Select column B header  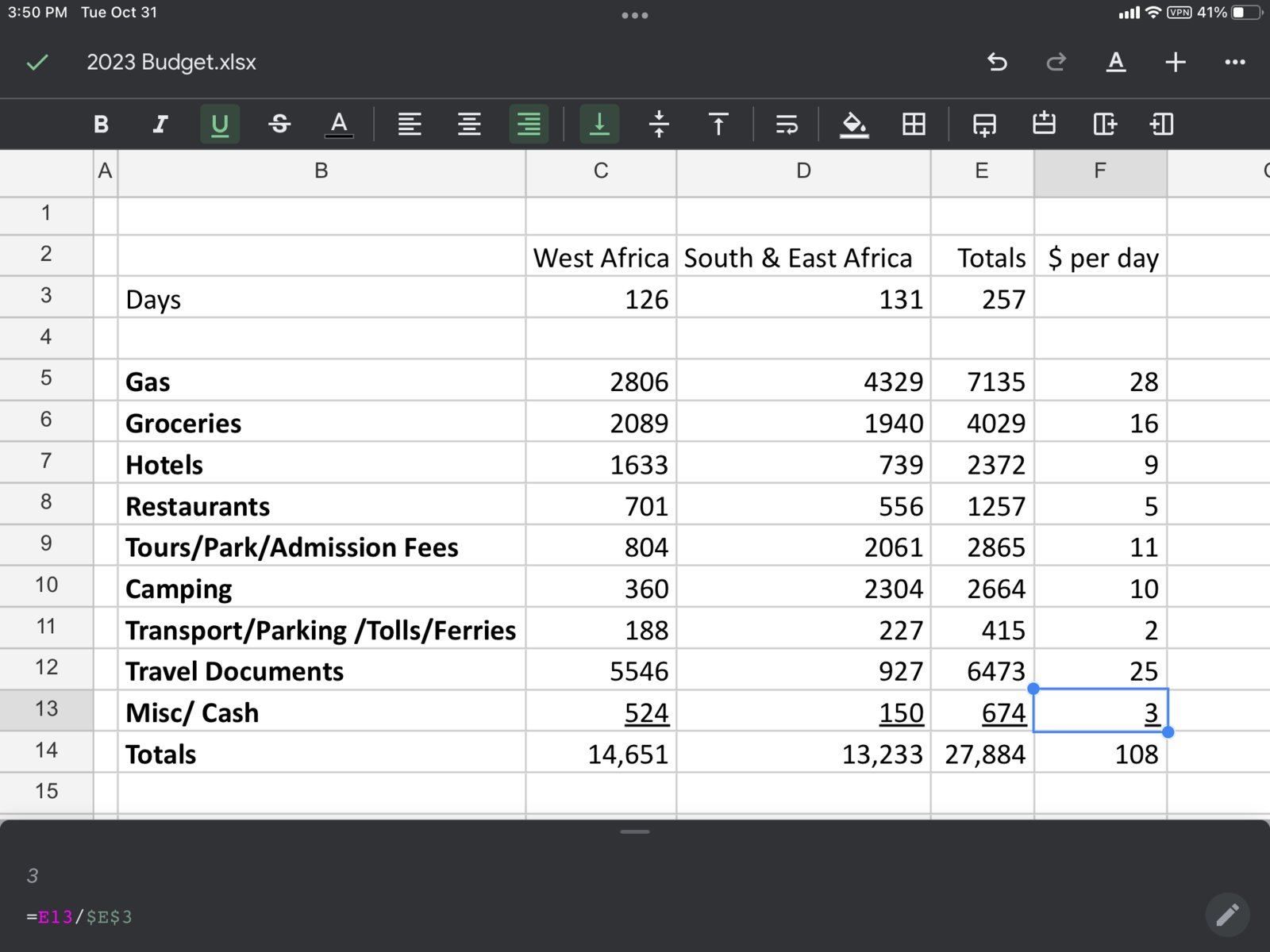321,171
